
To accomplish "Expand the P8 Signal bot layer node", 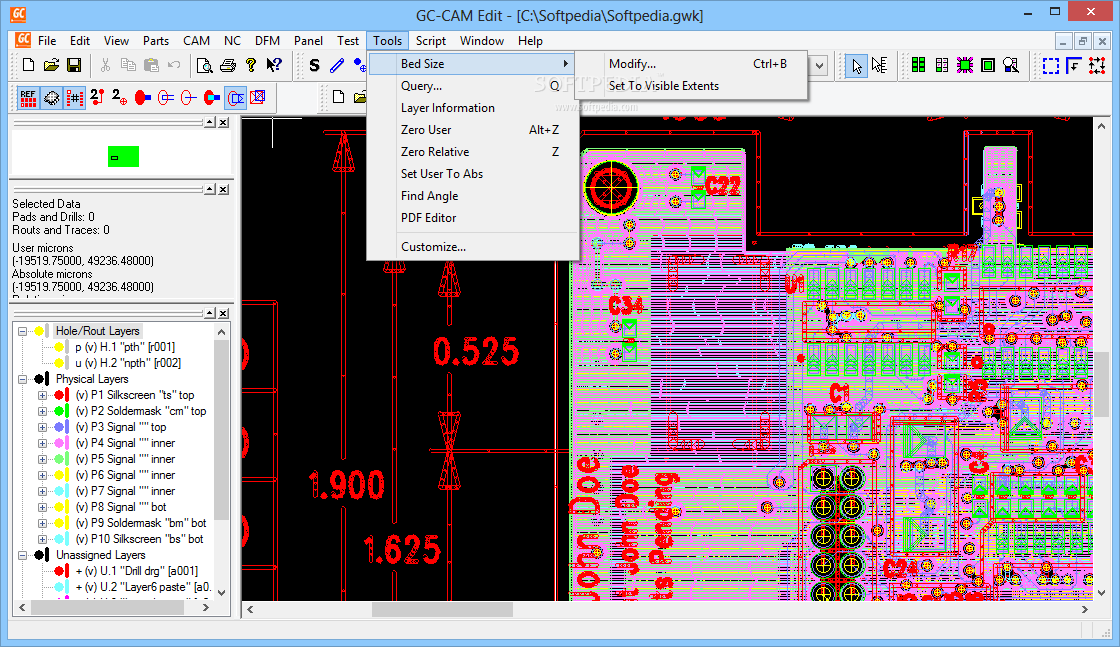I will [x=42, y=507].
